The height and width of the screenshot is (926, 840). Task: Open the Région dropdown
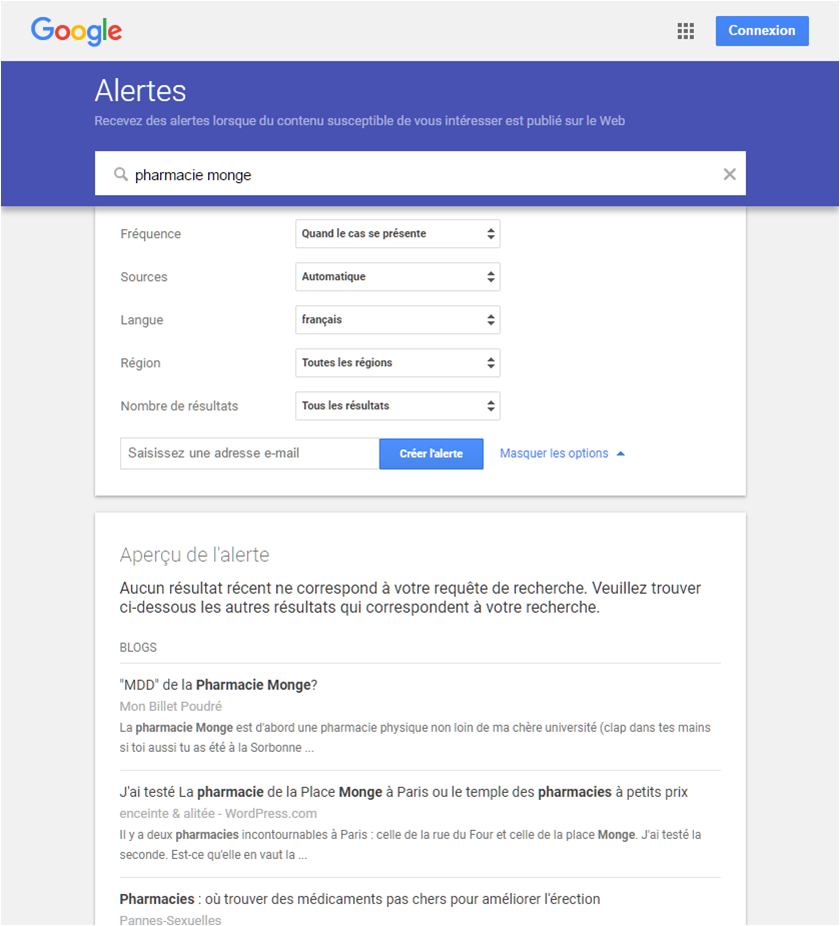(x=398, y=363)
